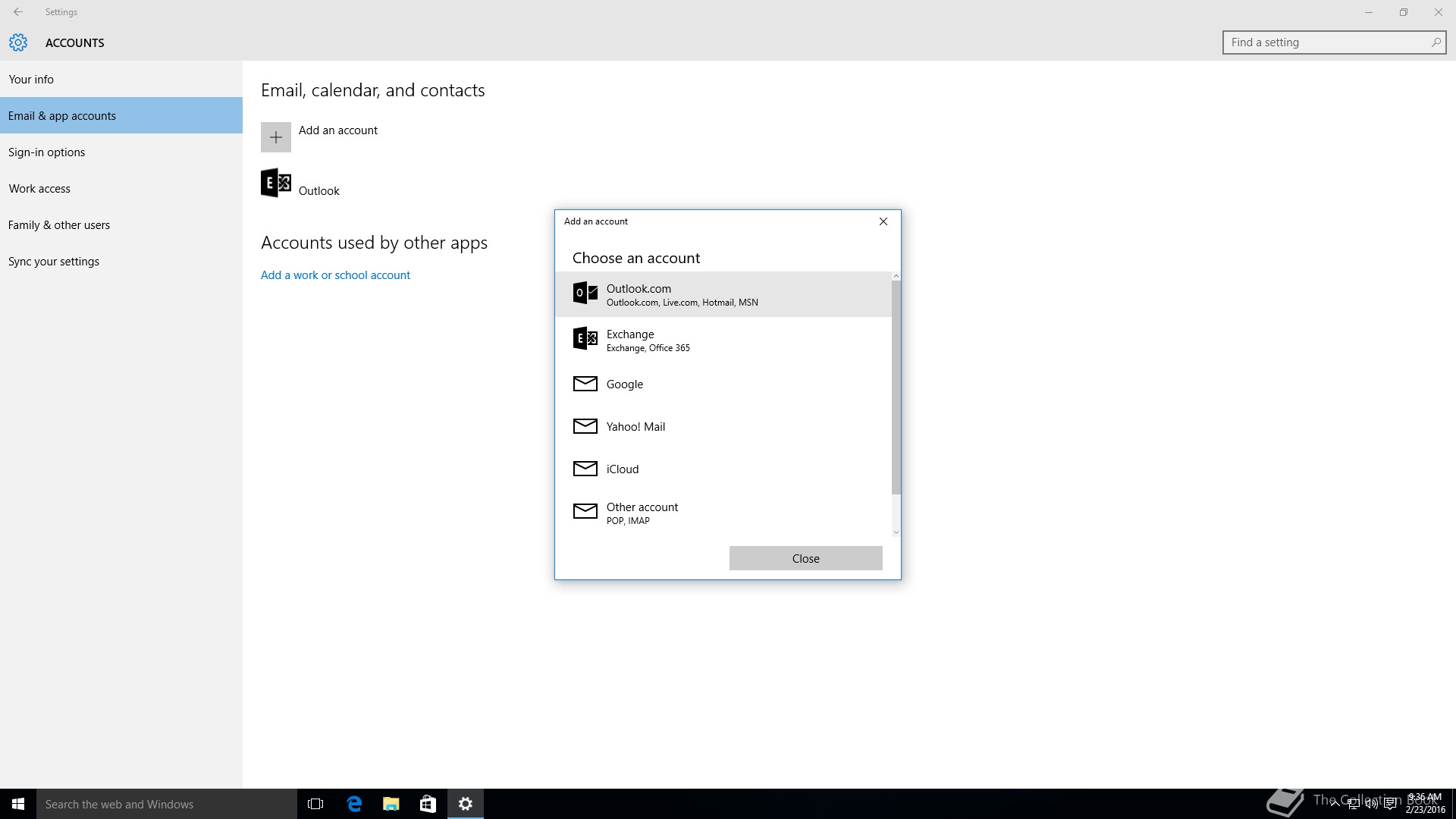Show hidden system tray icons

(1335, 804)
